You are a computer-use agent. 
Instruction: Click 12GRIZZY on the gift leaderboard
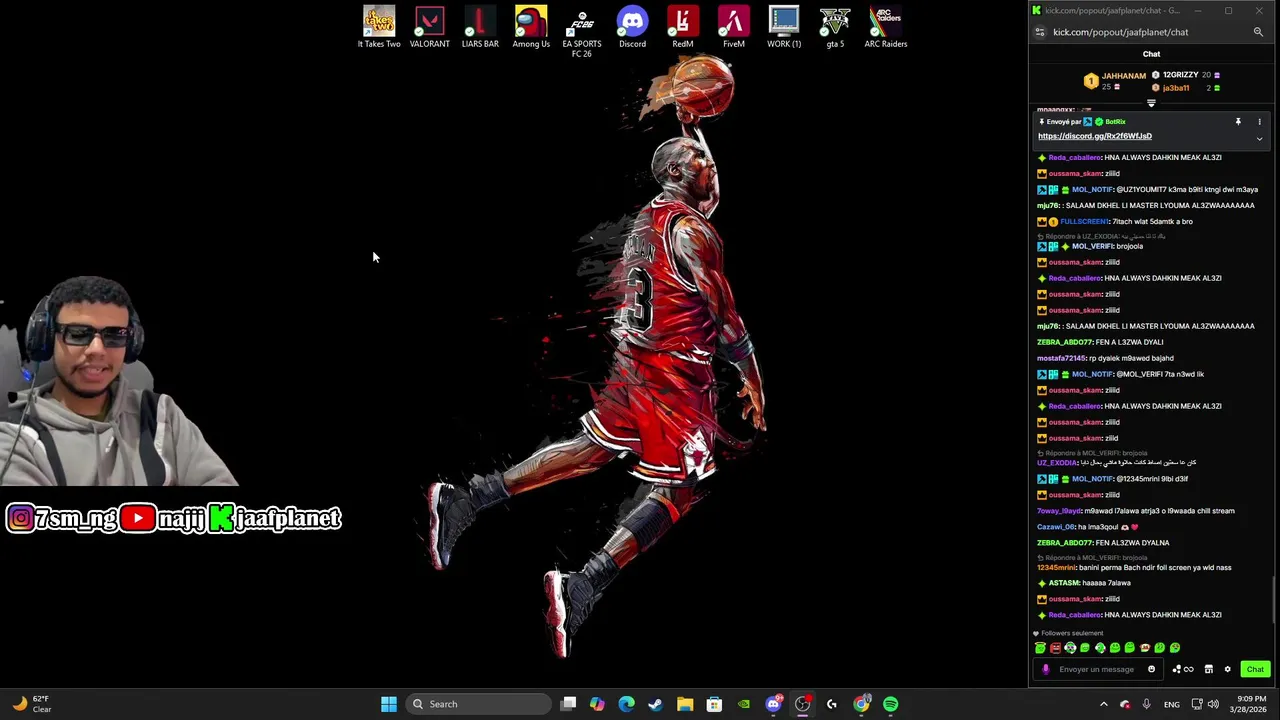[x=1180, y=75]
